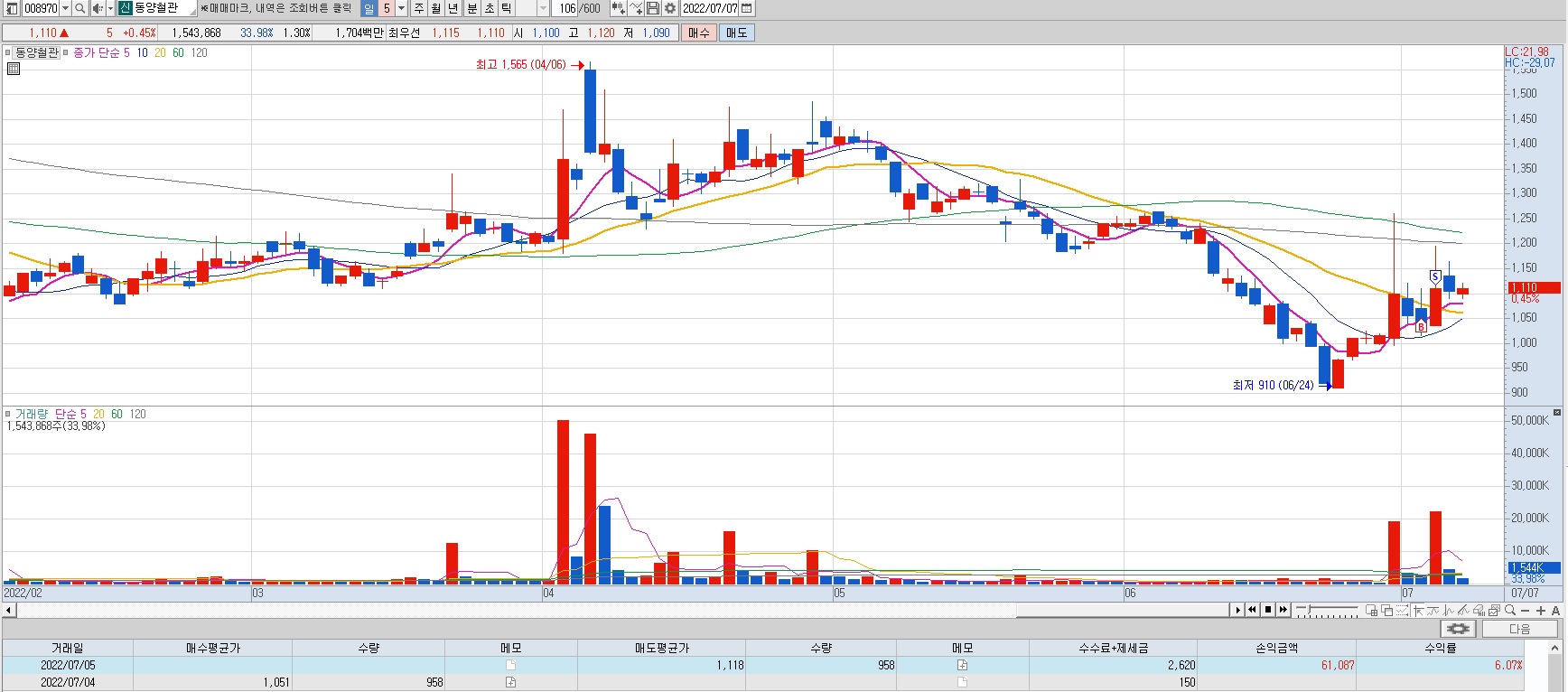Select the 주 weekly period tab

[x=419, y=8]
